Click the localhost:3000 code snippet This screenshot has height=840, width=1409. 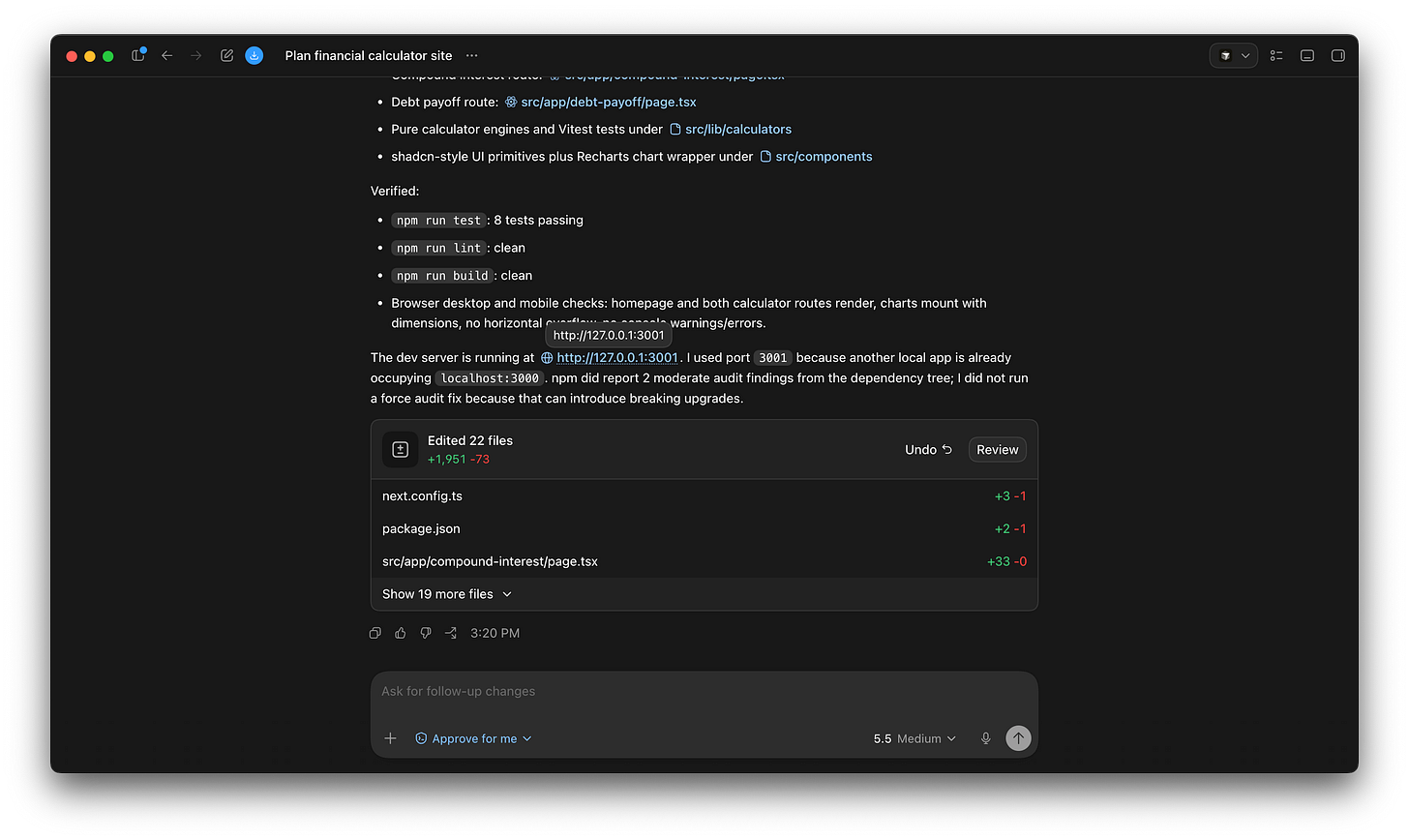490,378
